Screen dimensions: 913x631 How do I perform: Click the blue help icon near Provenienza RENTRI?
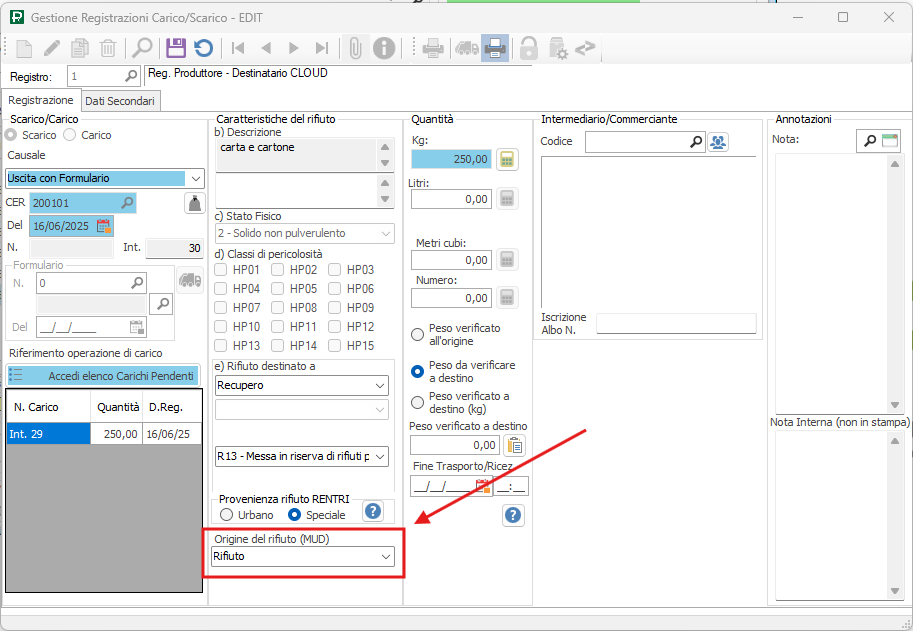373,511
